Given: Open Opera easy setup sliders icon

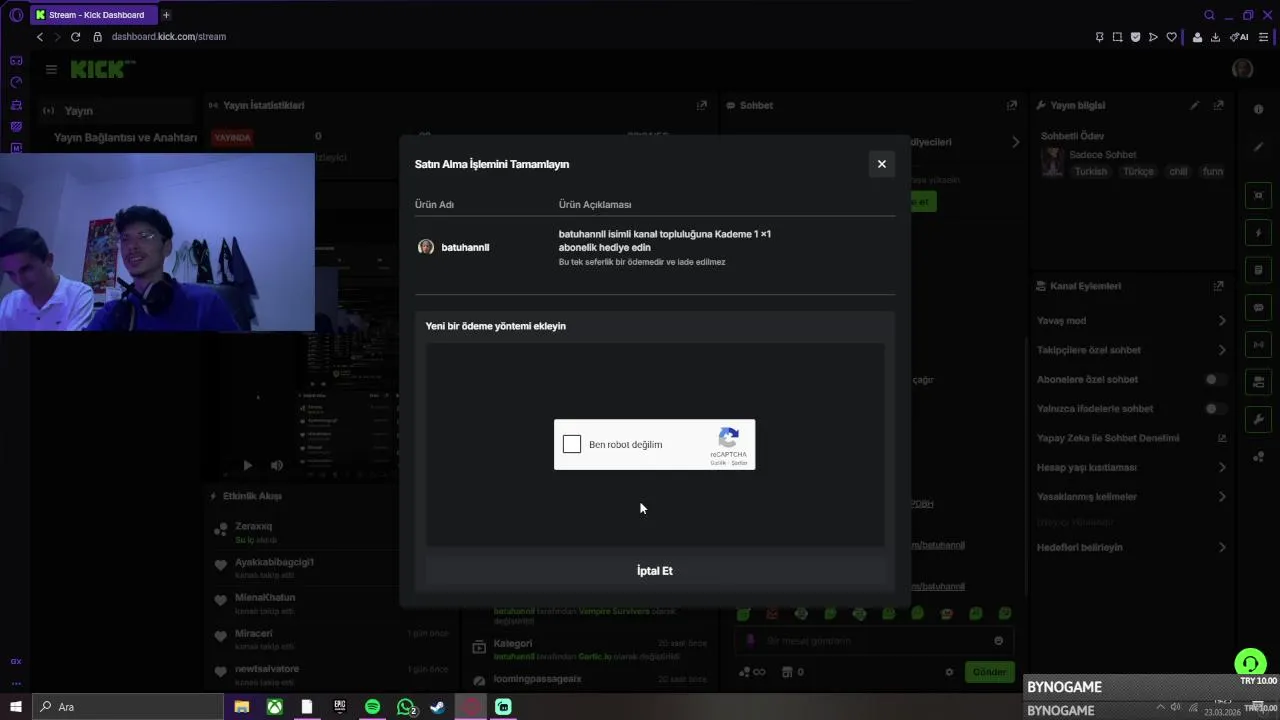Looking at the screenshot, I should coord(1263,37).
